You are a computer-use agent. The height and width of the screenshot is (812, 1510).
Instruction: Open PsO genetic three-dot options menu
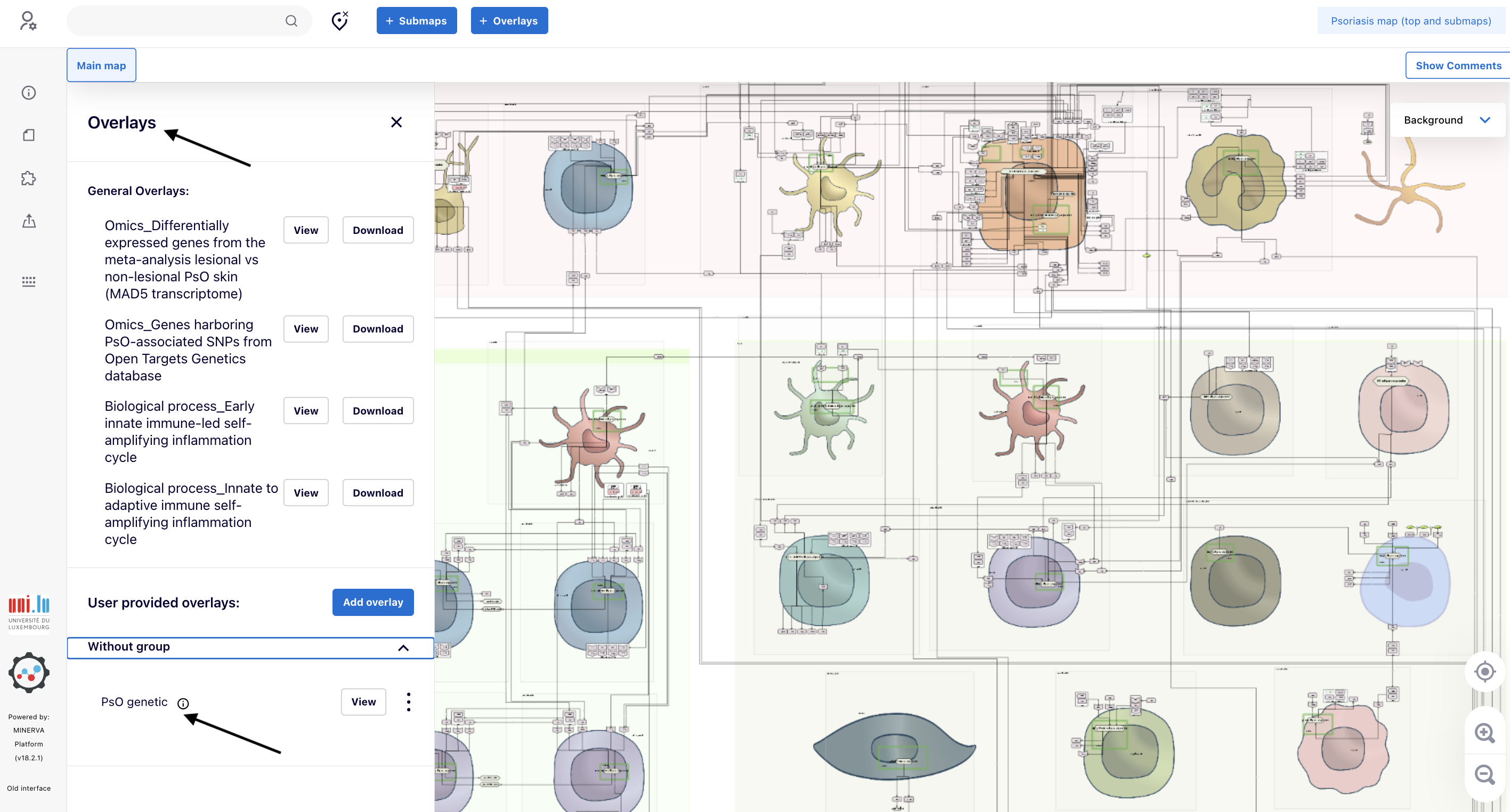click(x=409, y=702)
